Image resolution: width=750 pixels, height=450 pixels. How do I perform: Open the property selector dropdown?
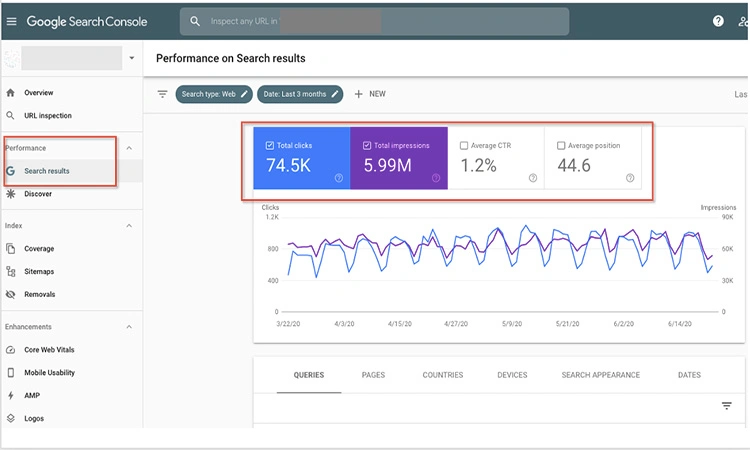coord(132,58)
